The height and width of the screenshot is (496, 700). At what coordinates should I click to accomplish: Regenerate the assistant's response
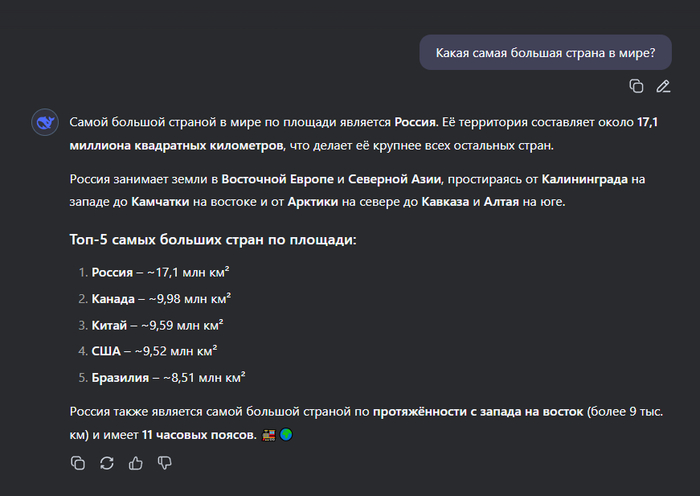(107, 463)
